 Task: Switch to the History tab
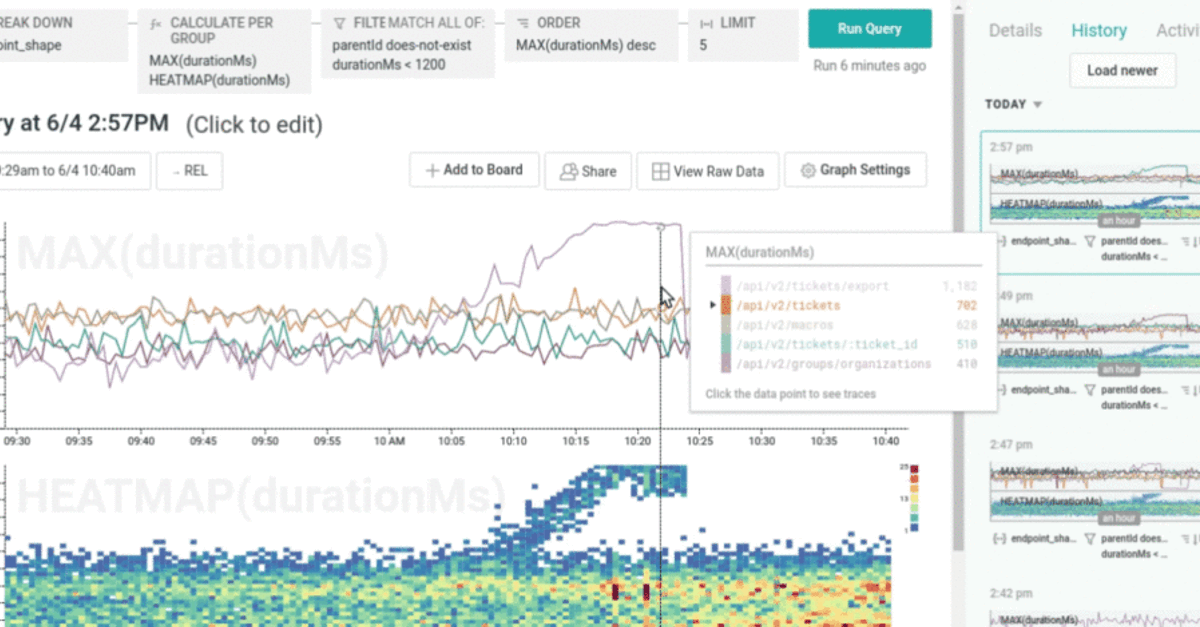(x=1099, y=30)
